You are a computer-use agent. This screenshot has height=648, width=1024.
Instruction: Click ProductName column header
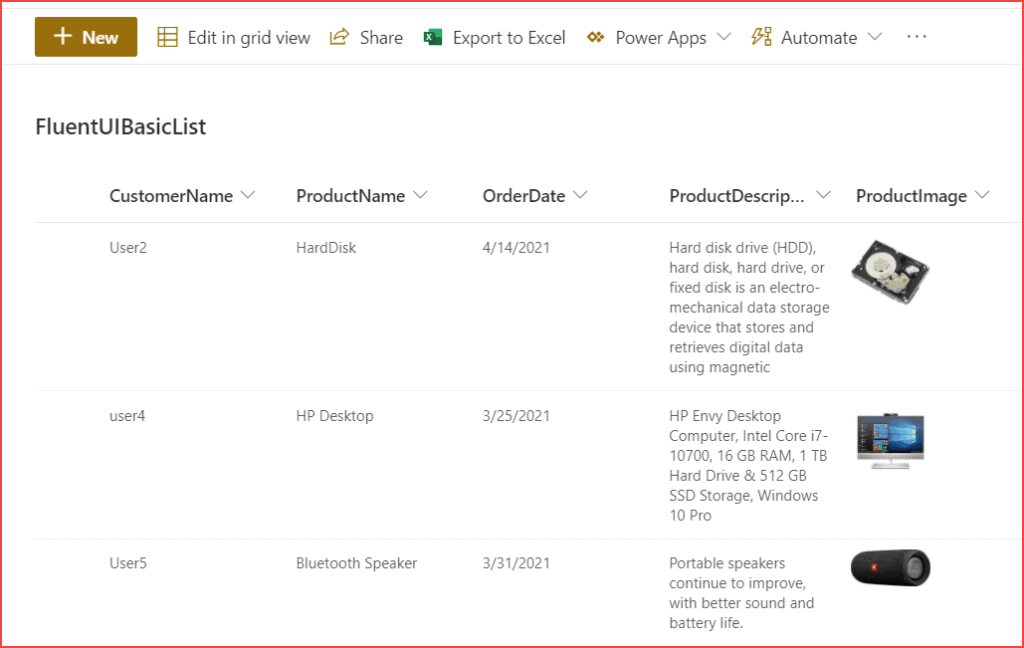click(x=351, y=196)
